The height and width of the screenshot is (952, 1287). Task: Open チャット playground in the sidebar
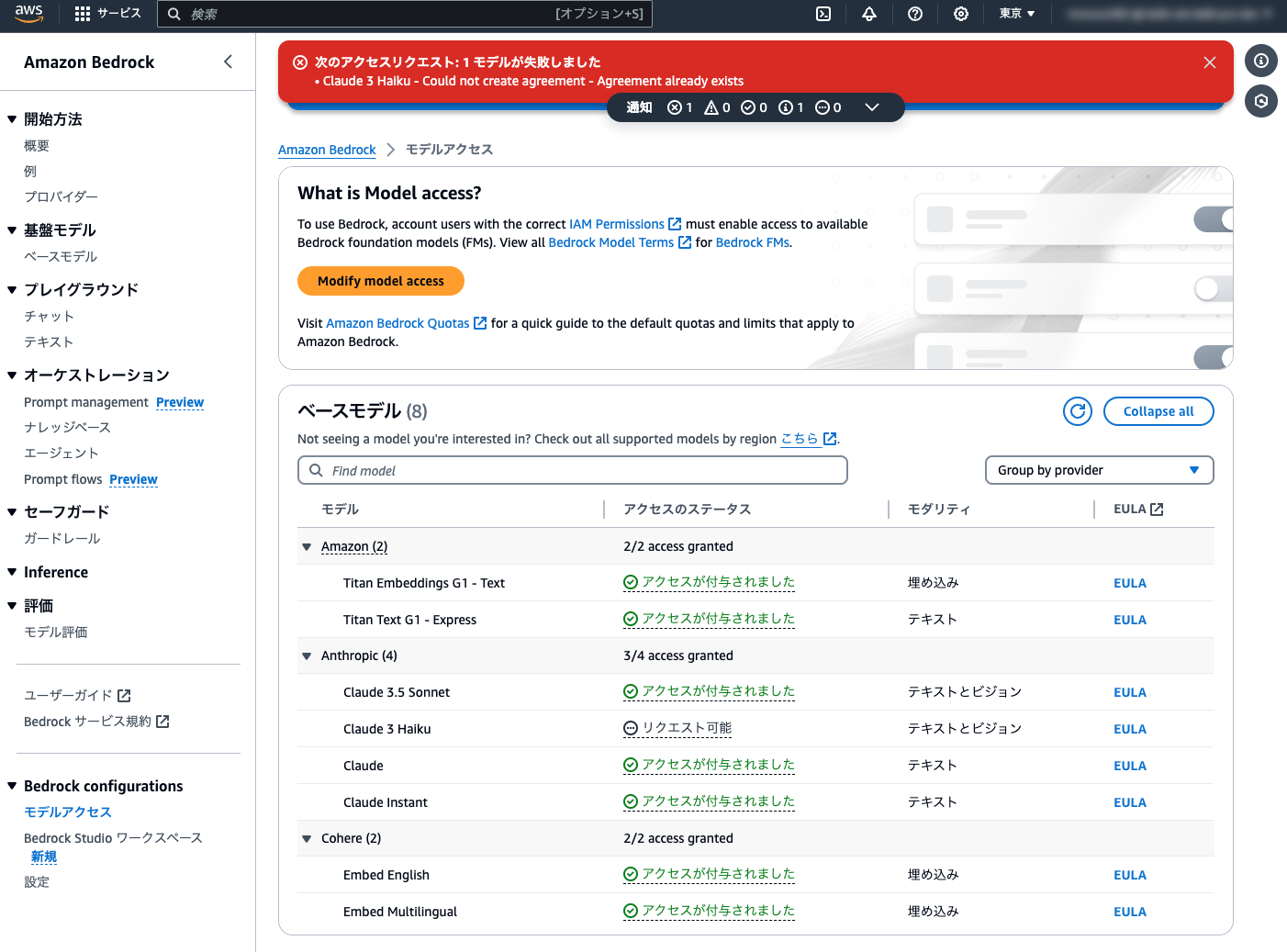coord(49,316)
